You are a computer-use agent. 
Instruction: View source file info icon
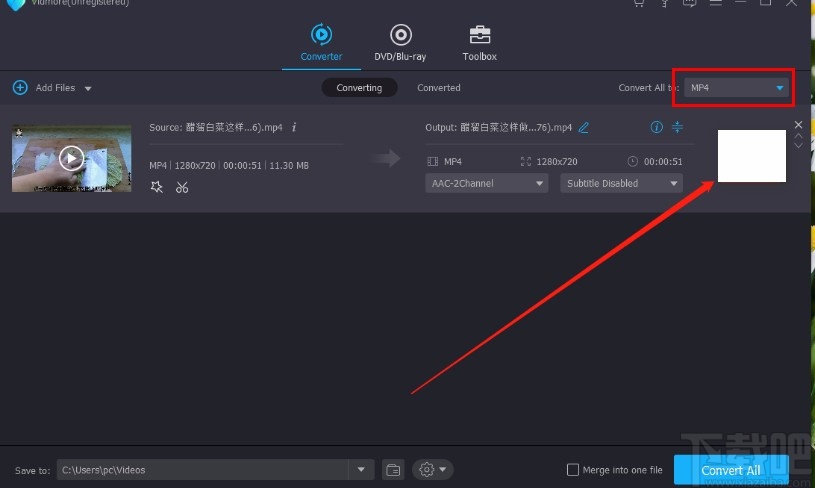click(294, 127)
